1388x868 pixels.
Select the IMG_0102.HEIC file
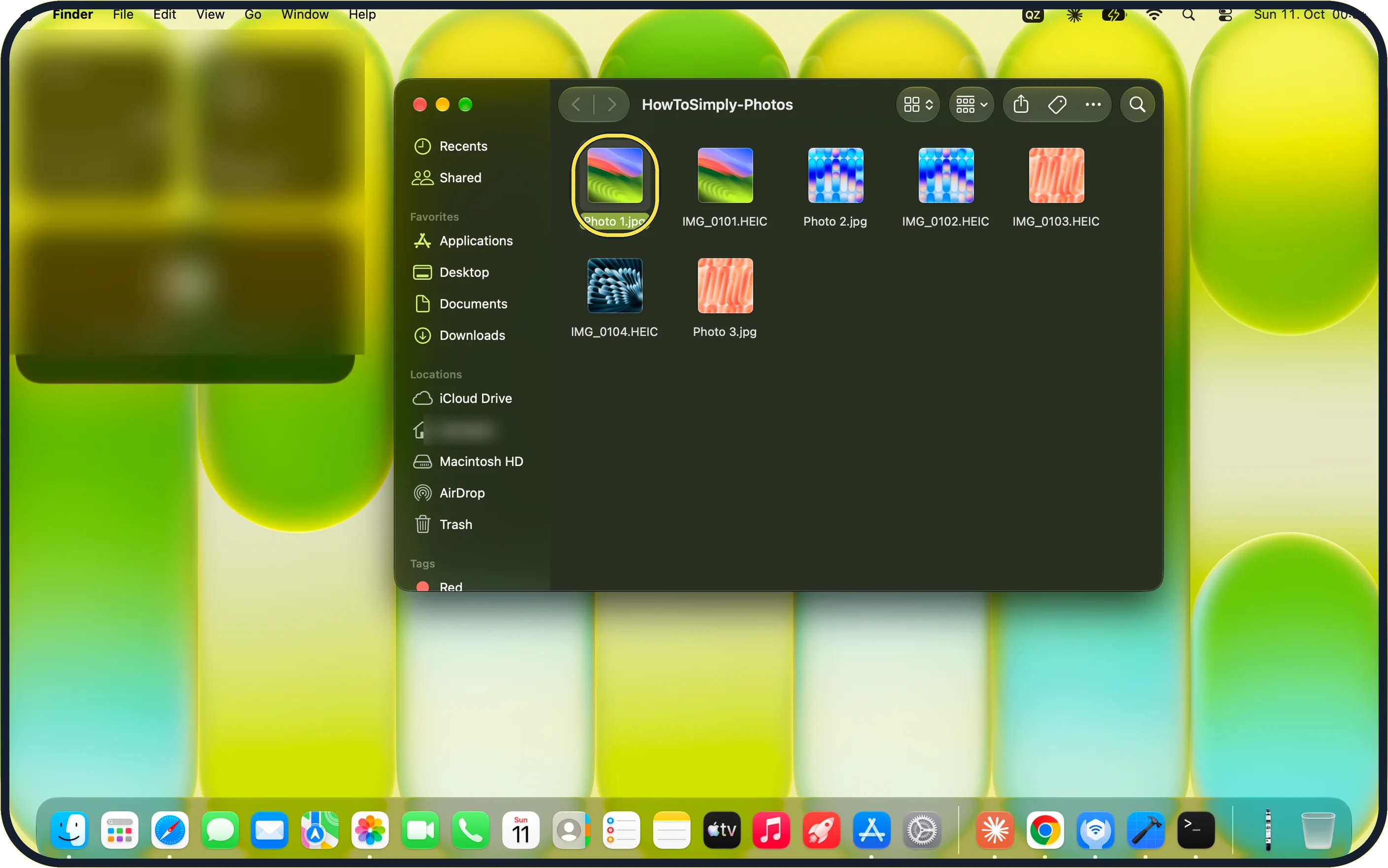(x=945, y=187)
